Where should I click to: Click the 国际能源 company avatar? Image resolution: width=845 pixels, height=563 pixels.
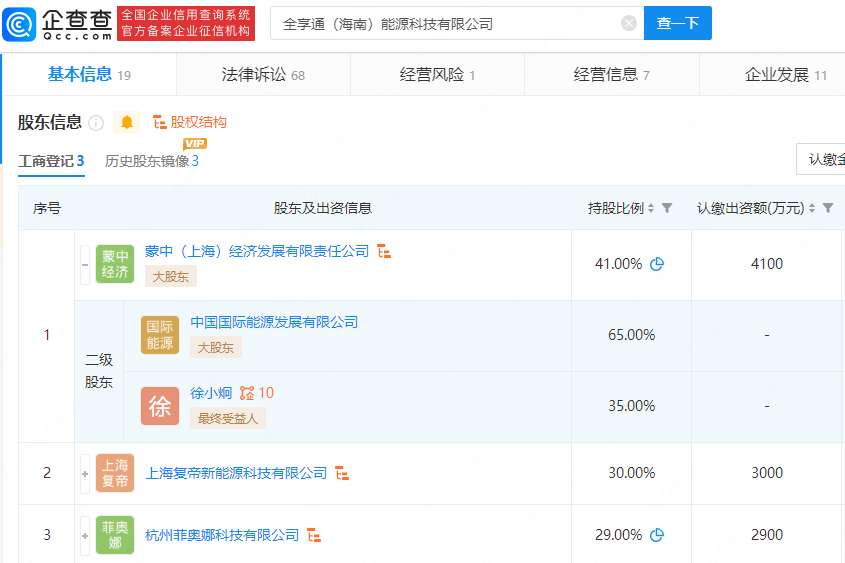160,335
